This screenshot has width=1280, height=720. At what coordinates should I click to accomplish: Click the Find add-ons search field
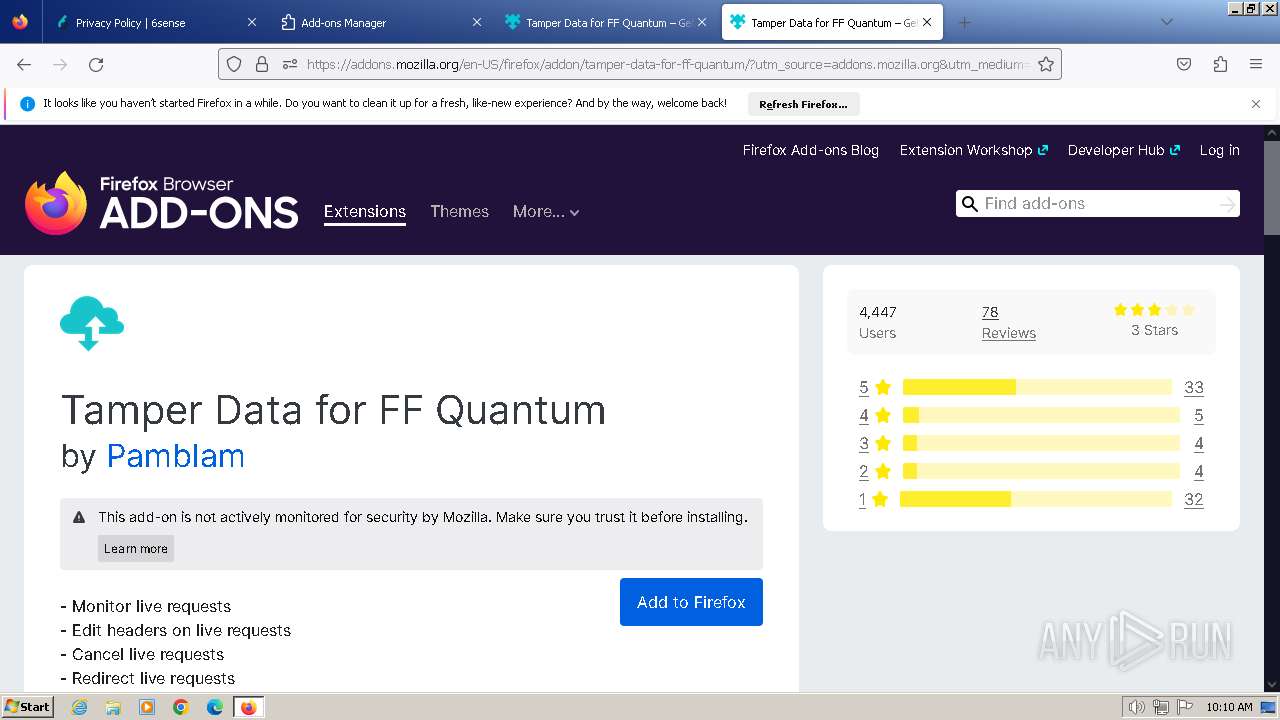coord(1097,203)
